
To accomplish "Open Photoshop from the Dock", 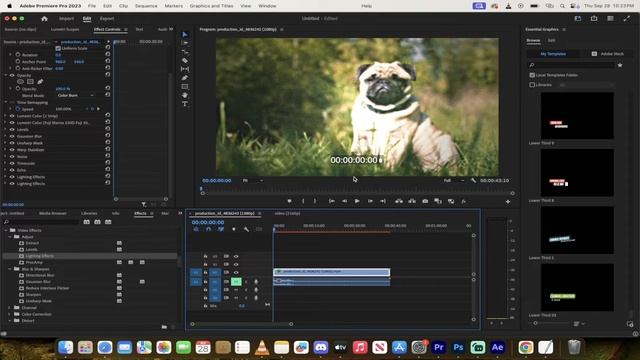I will pos(458,347).
